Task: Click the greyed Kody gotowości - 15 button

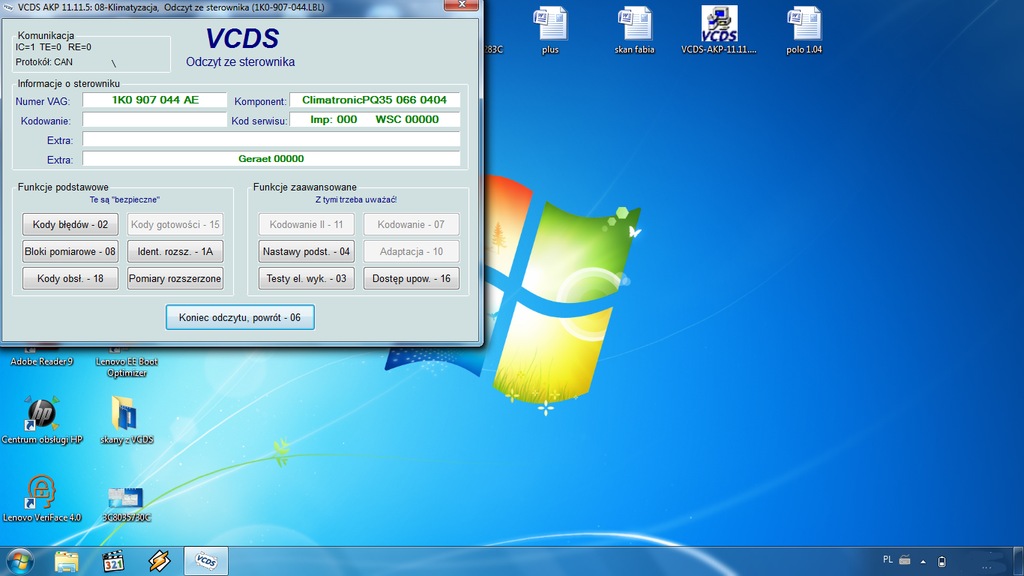Action: pyautogui.click(x=175, y=225)
